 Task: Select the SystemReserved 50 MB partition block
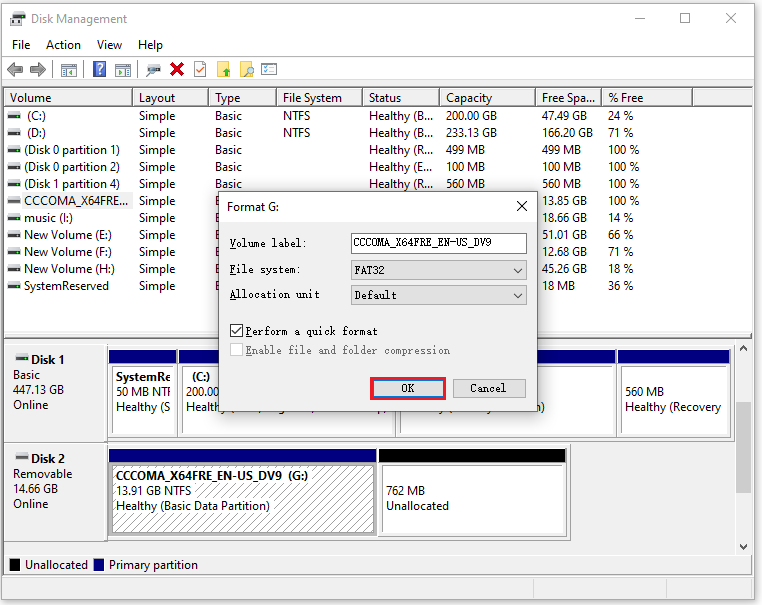pyautogui.click(x=143, y=399)
